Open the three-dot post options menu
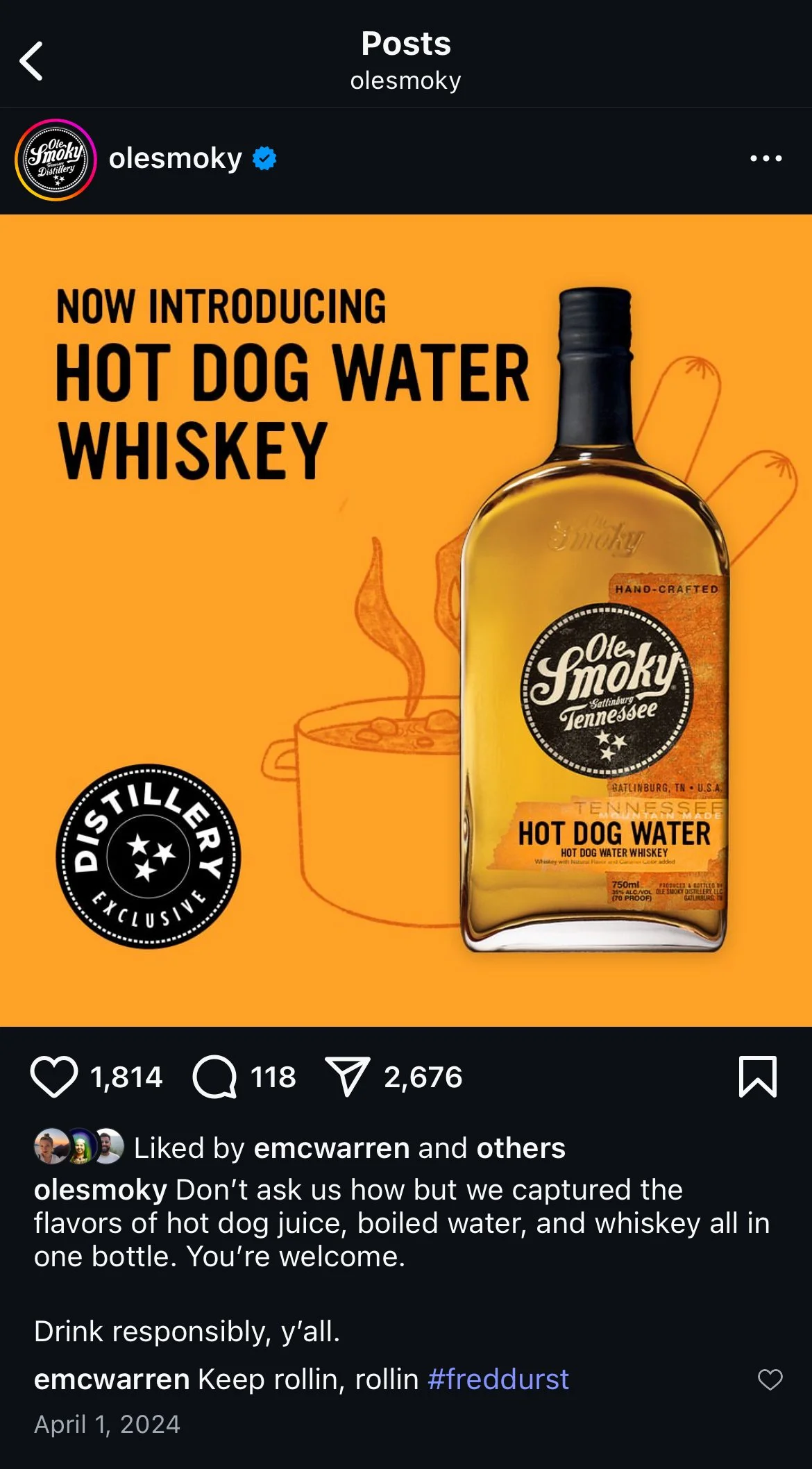The image size is (812, 1469). (x=766, y=159)
